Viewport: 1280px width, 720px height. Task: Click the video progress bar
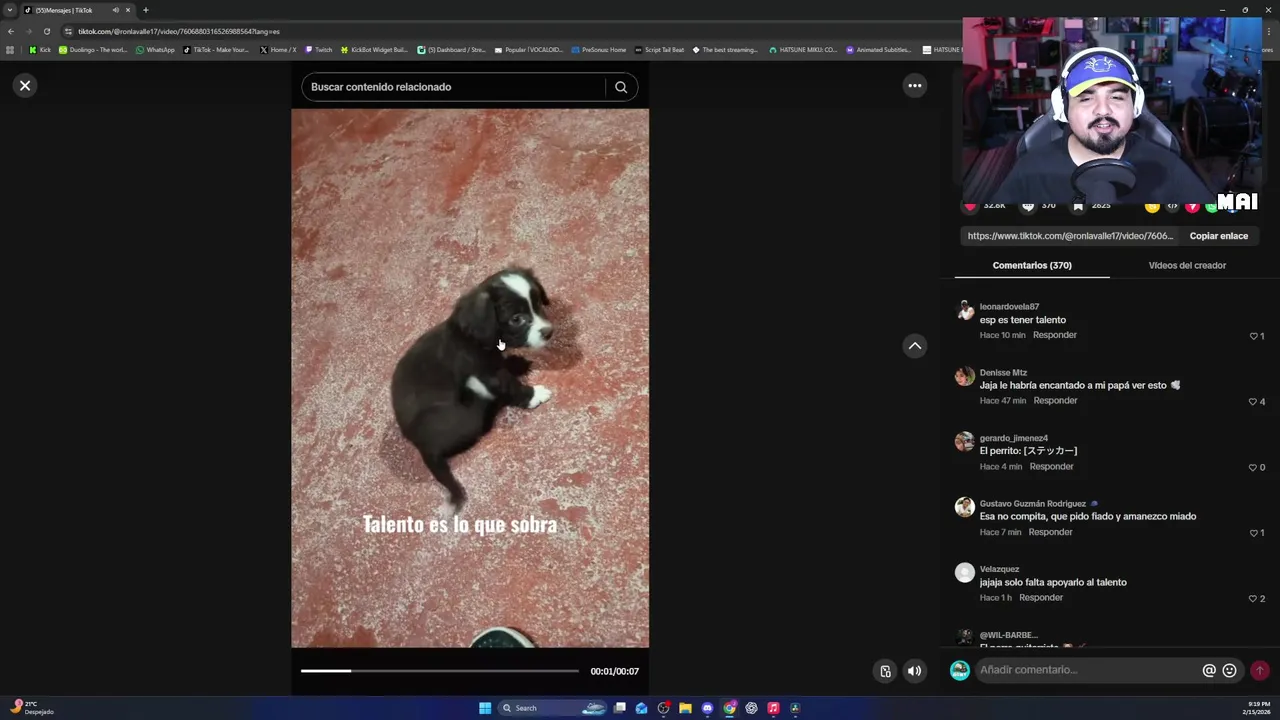coord(440,671)
